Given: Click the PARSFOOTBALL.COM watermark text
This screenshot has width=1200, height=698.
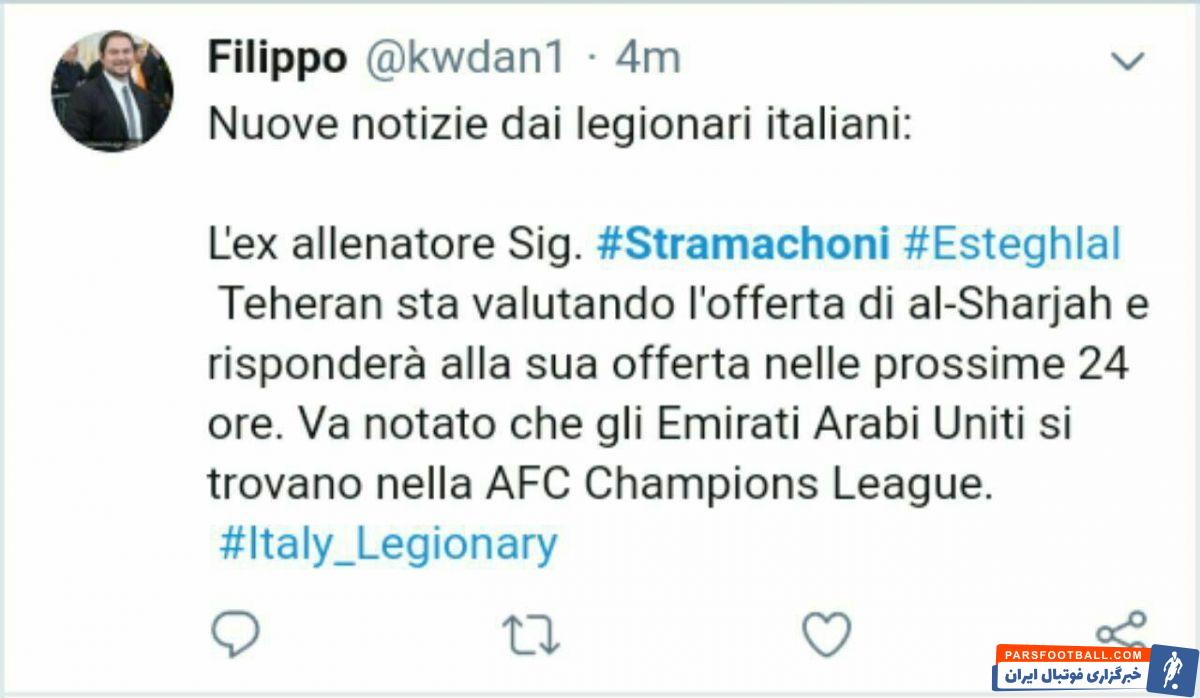Looking at the screenshot, I should click(1072, 654).
